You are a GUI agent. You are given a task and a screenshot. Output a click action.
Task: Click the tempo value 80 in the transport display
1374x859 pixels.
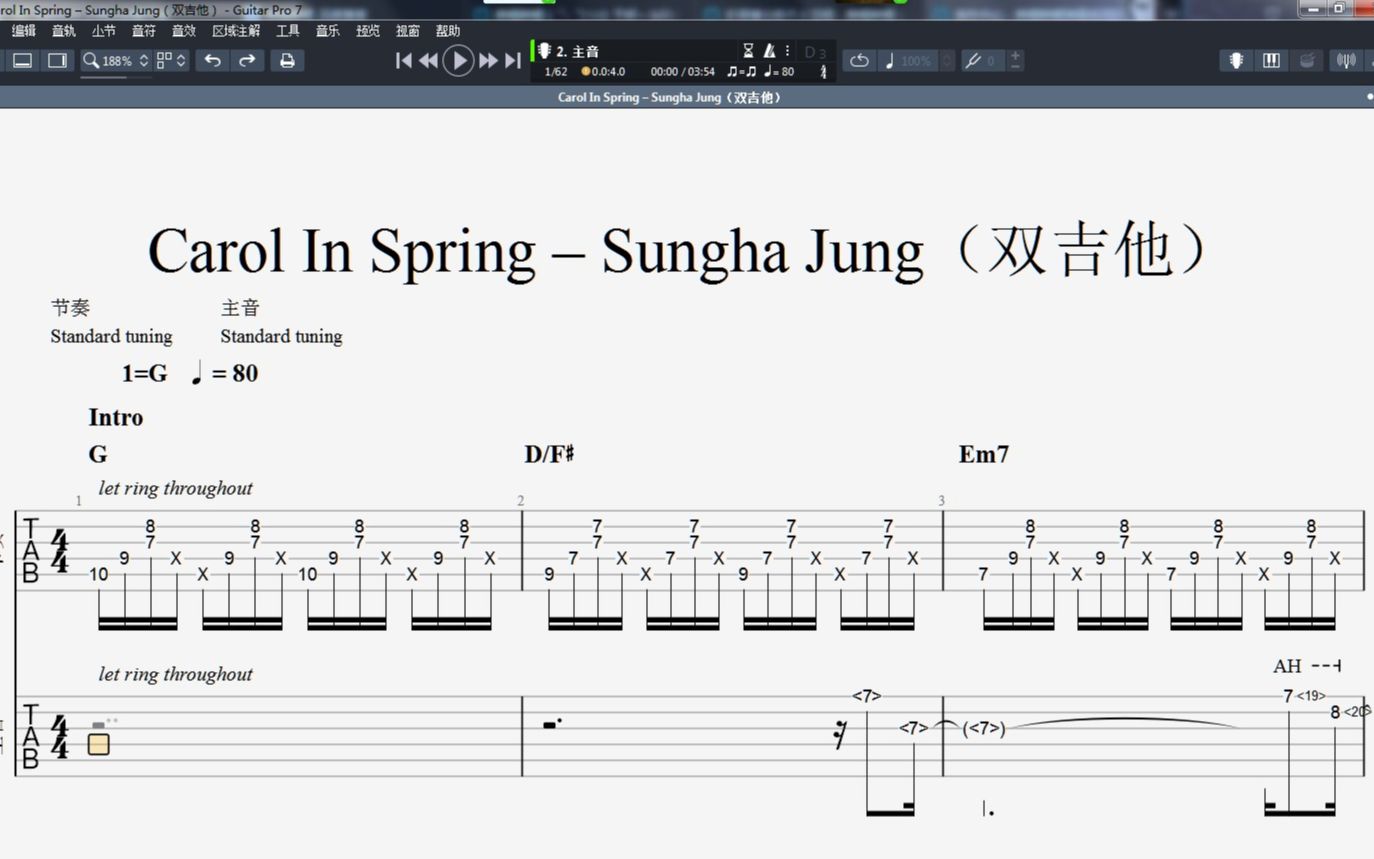(787, 72)
